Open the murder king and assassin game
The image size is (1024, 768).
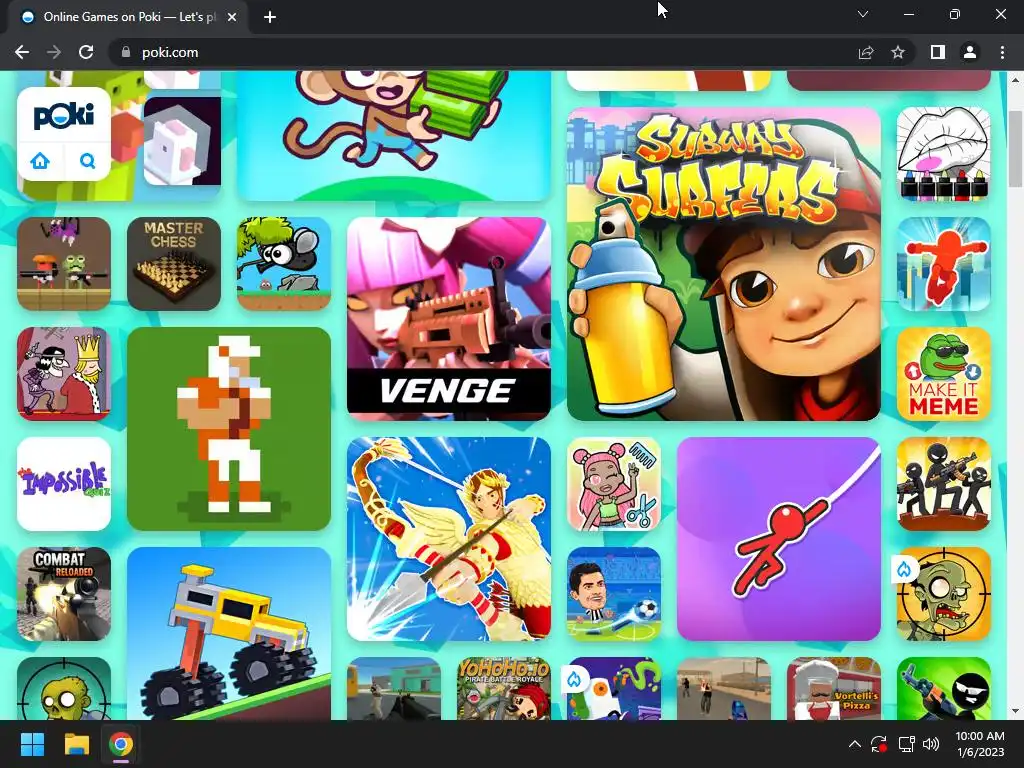point(64,374)
